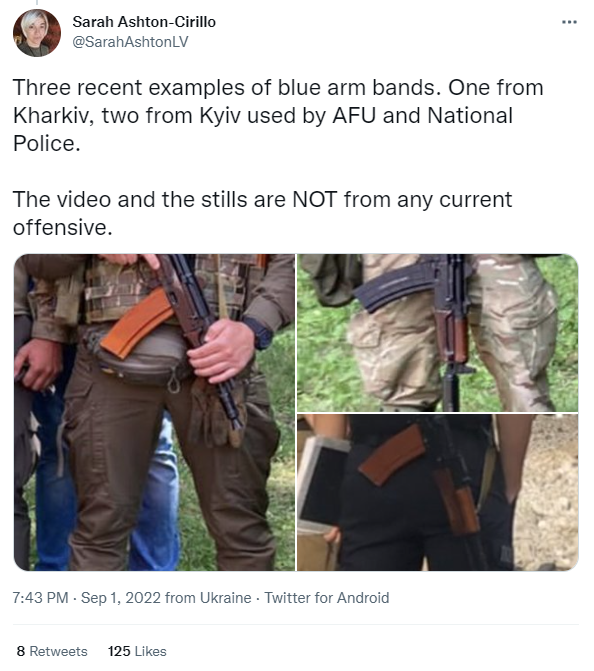
Task: Click the black rifle magazine in top-right photo
Action: (x=396, y=285)
